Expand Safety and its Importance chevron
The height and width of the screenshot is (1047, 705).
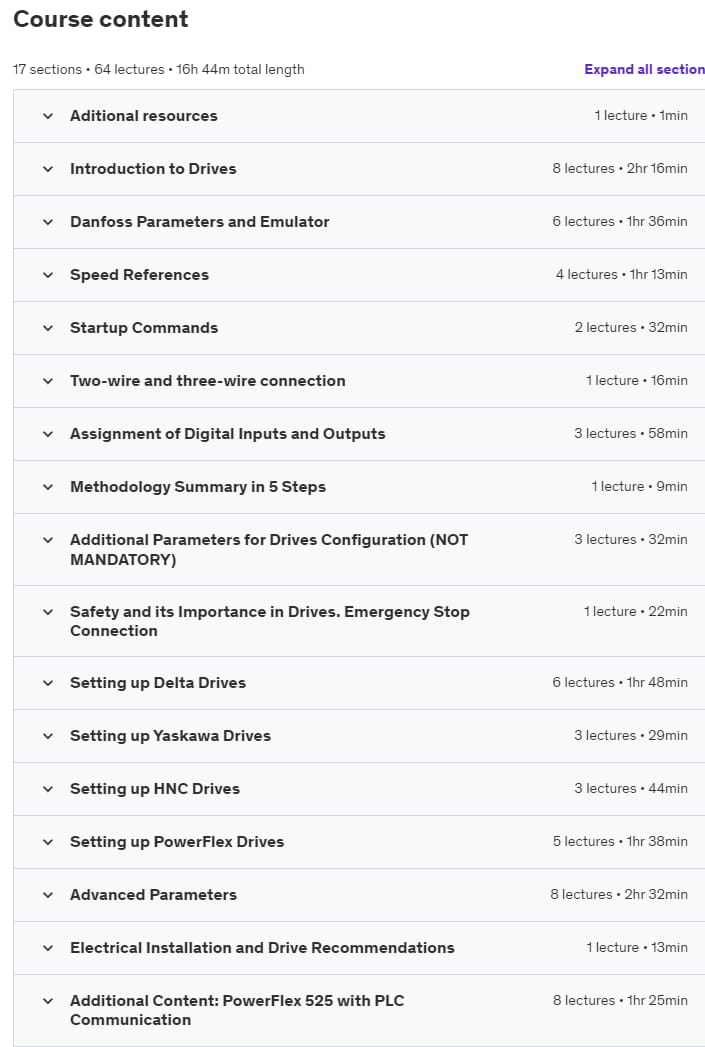48,612
